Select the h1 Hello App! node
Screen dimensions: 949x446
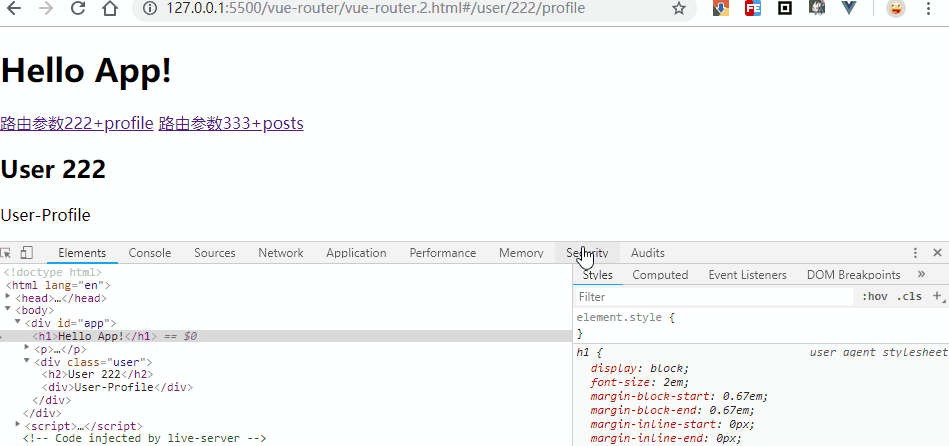point(286,336)
